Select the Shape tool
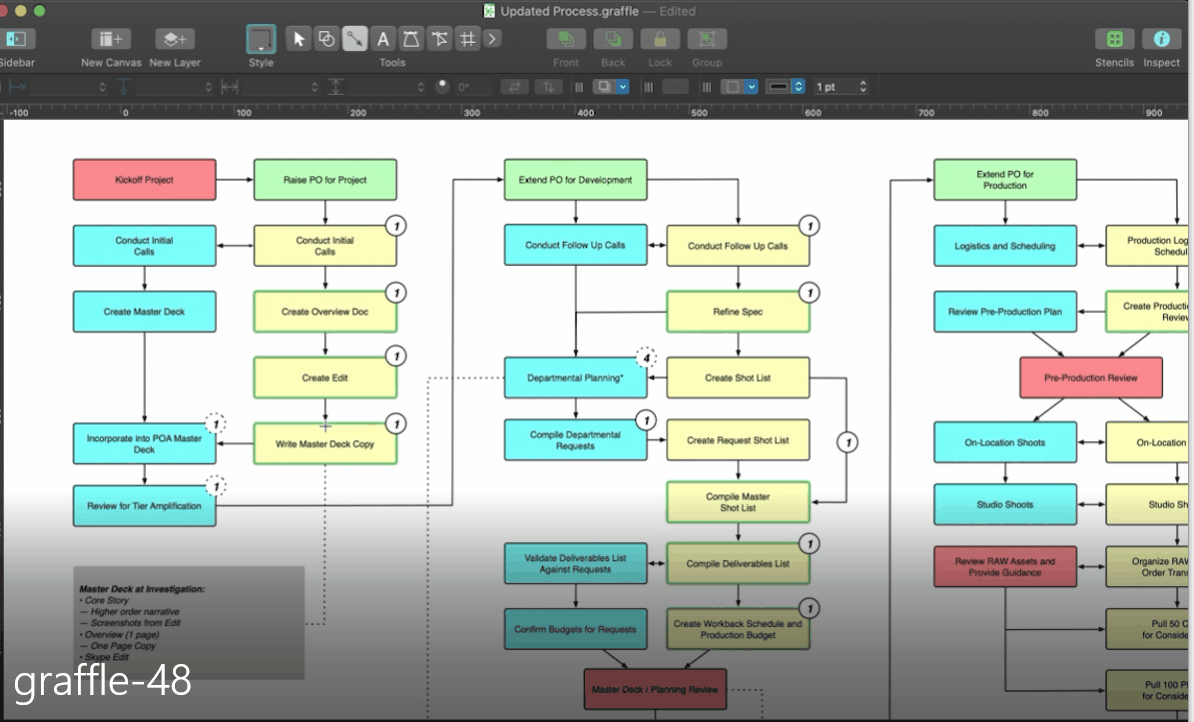The height and width of the screenshot is (722, 1194). [327, 39]
